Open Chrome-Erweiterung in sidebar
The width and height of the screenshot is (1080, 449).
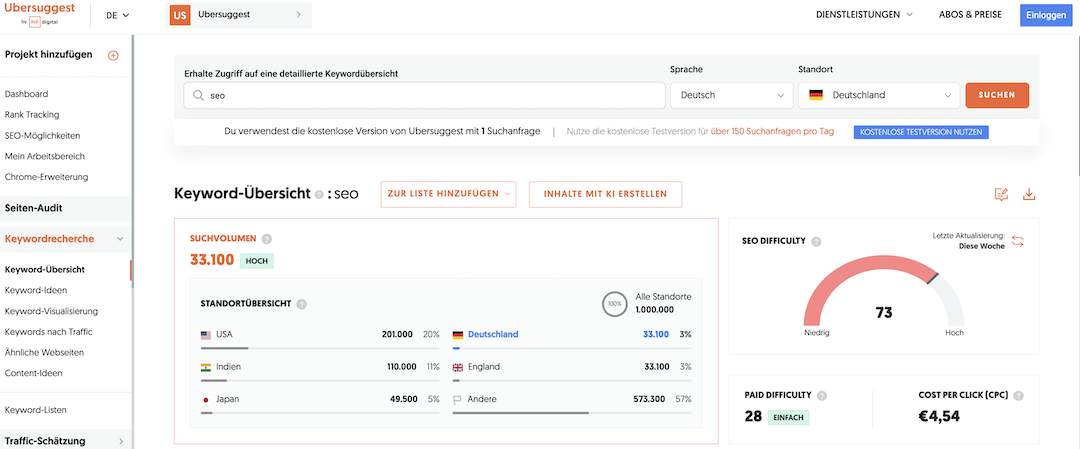46,177
